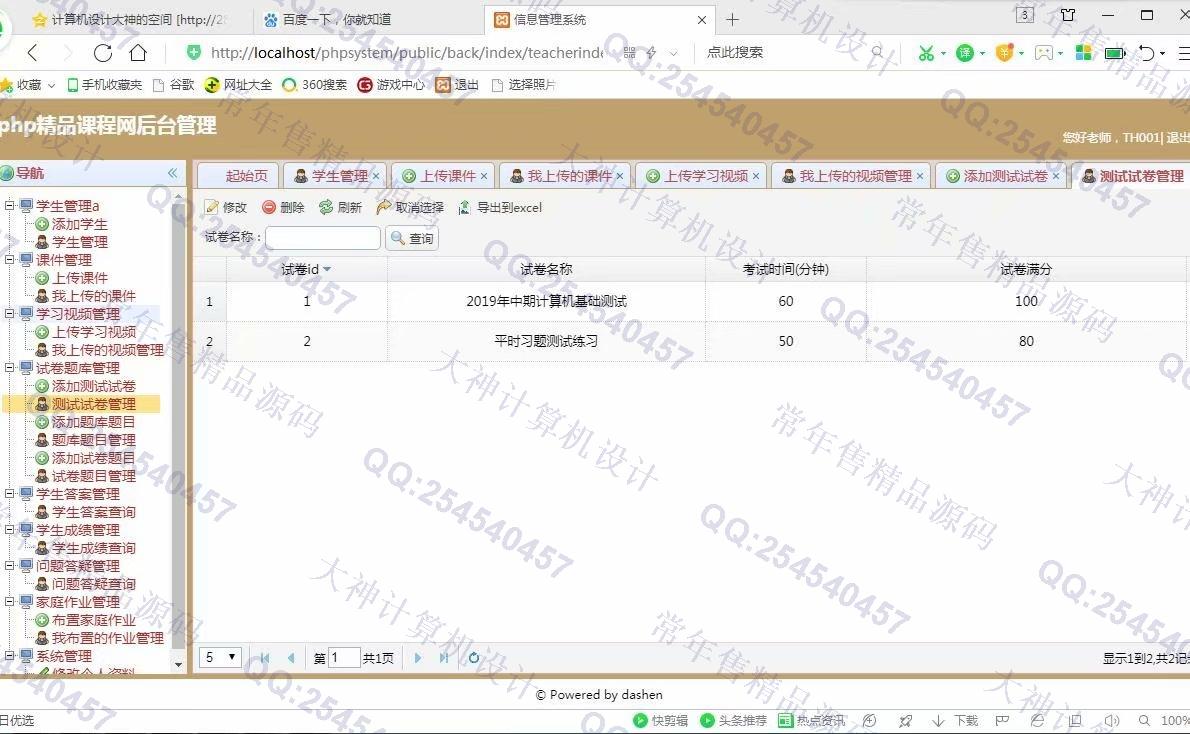The height and width of the screenshot is (734, 1190).
Task: Open 我布置的作业管理 in the navigation tree
Action: pyautogui.click(x=107, y=638)
